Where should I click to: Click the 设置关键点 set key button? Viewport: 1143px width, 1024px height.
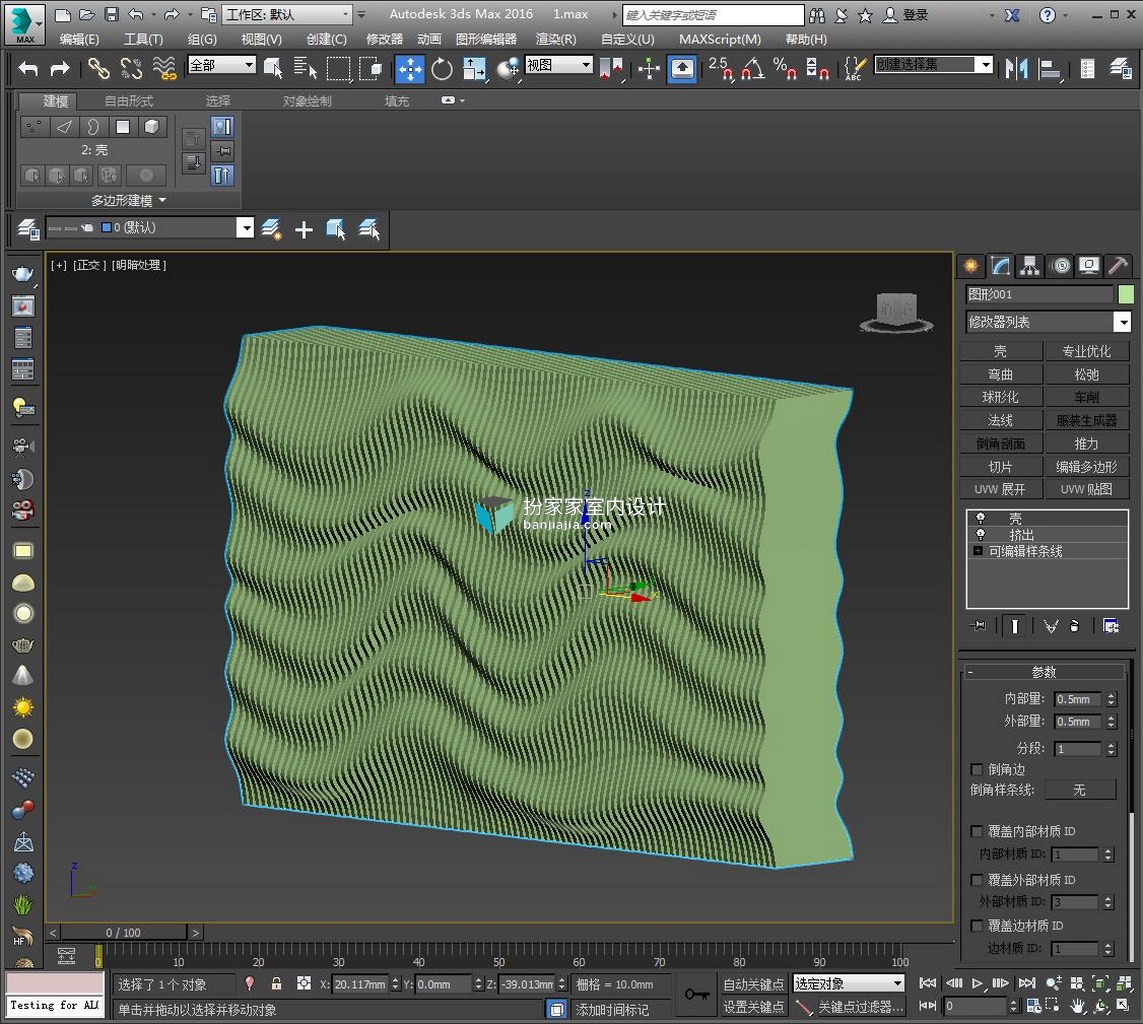753,1007
